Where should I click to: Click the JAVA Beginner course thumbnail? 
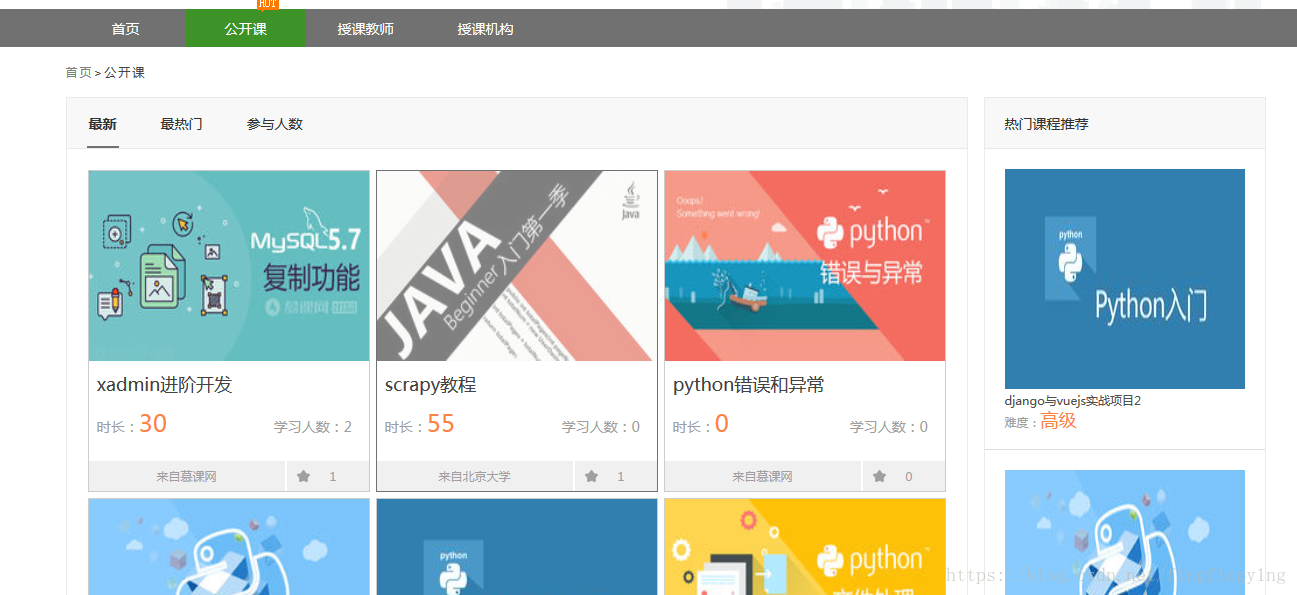click(517, 266)
